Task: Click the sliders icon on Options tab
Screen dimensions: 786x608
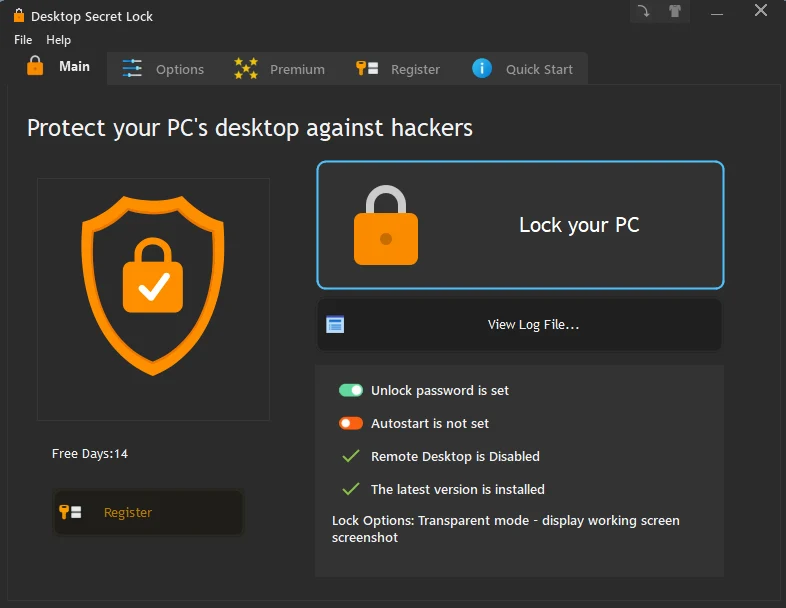Action: (x=132, y=68)
